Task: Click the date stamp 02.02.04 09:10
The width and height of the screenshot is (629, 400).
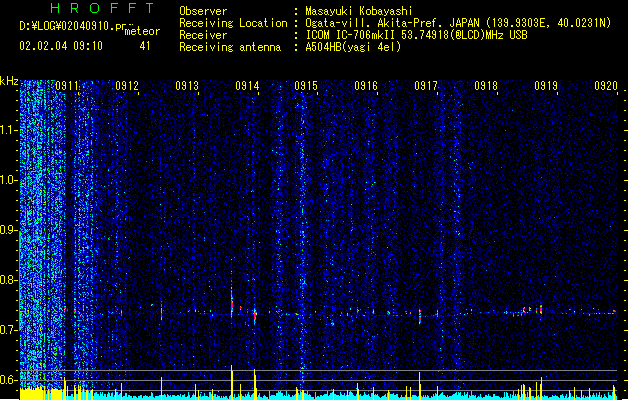Action: pos(61,46)
